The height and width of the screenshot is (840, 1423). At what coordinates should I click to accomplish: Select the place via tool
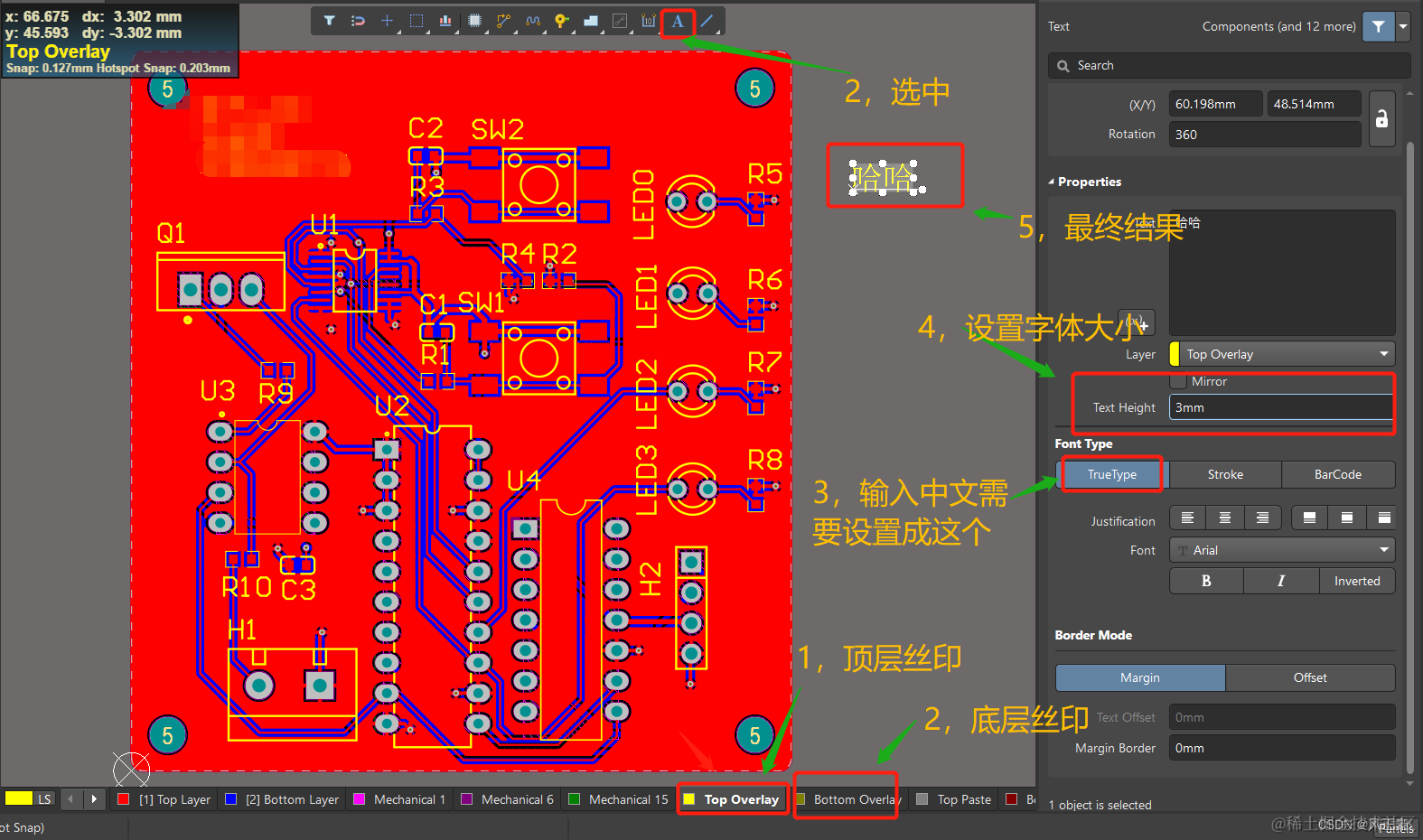coord(561,21)
